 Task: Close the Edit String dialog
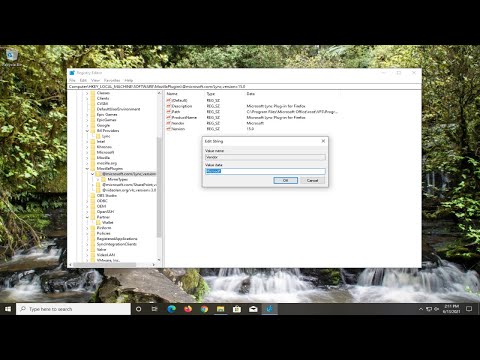pyautogui.click(x=323, y=141)
